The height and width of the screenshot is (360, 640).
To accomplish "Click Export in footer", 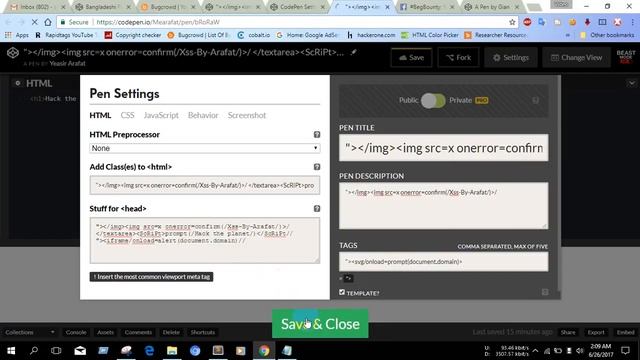I will 596,332.
